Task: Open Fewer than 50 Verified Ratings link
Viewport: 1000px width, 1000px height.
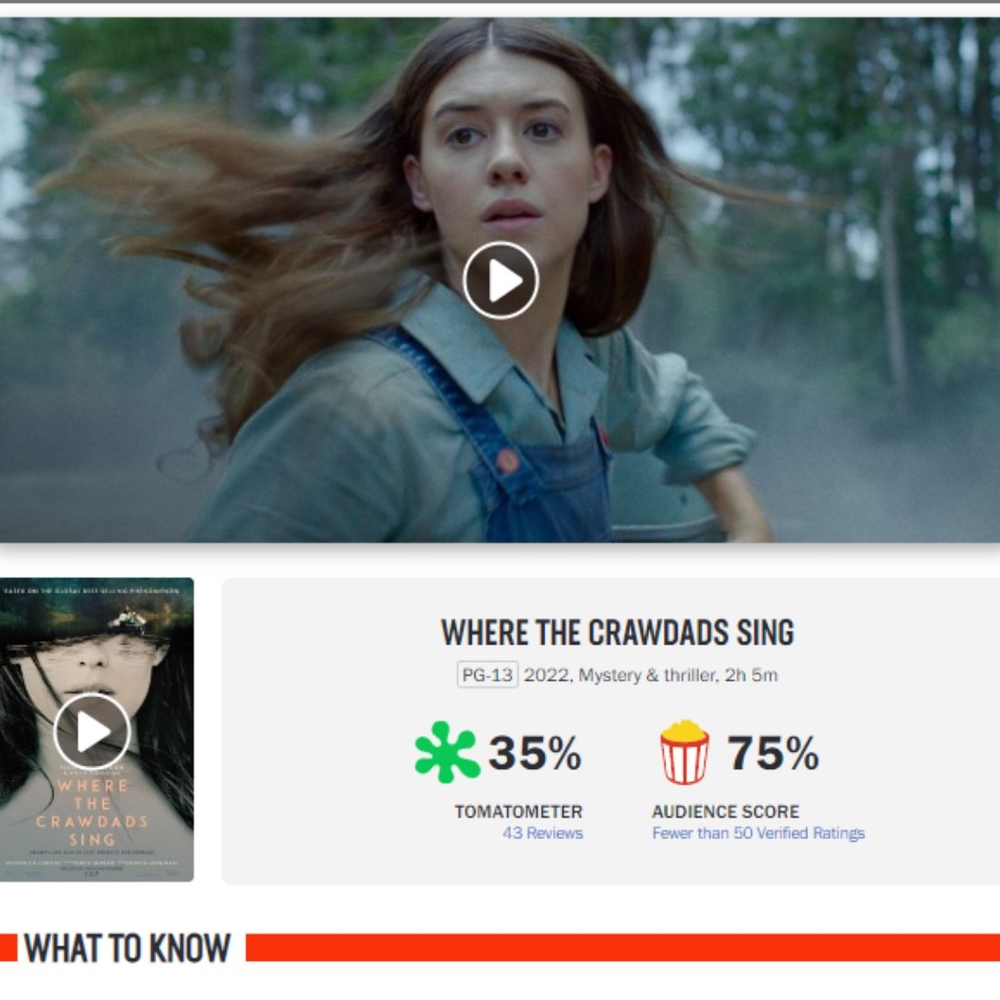Action: (758, 833)
